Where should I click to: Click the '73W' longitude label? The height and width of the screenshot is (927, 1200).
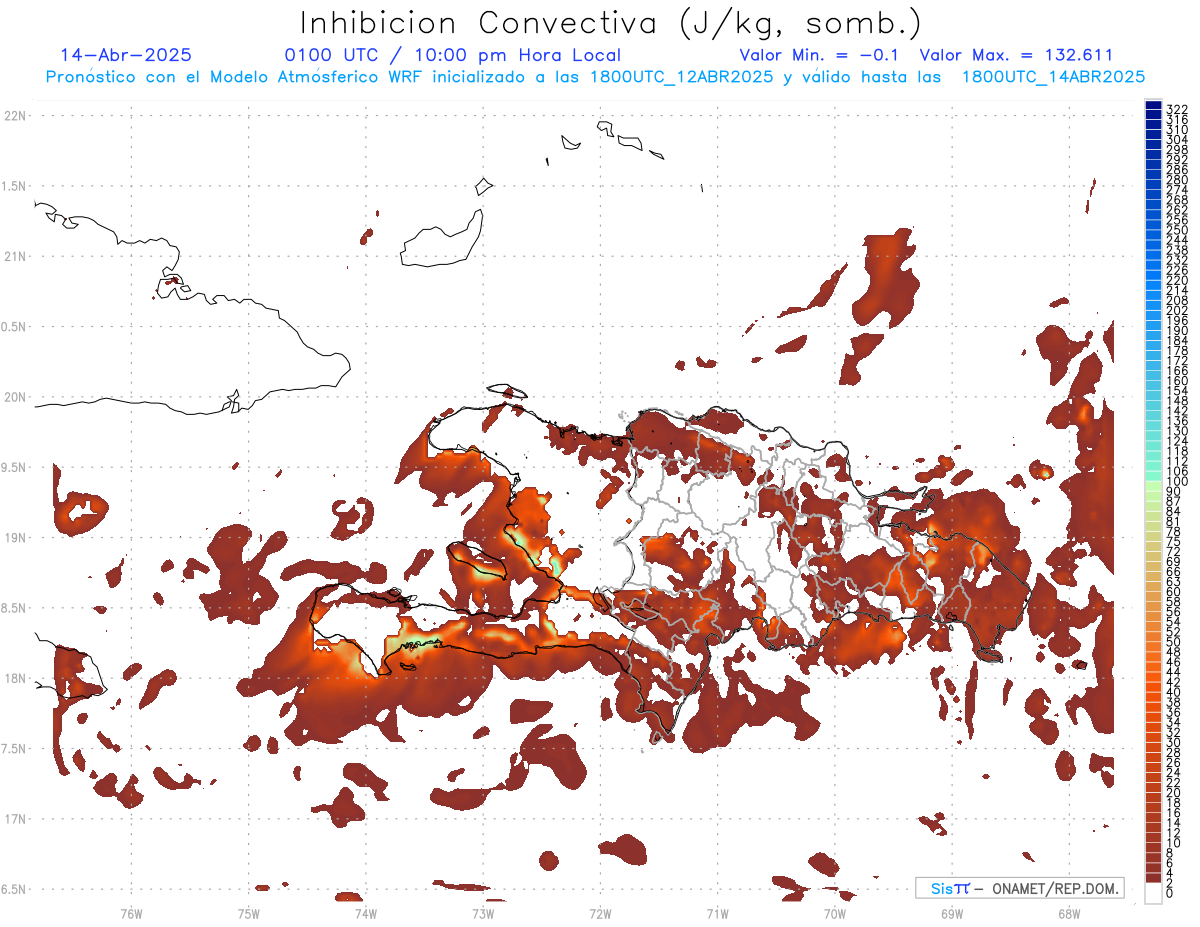(x=483, y=913)
